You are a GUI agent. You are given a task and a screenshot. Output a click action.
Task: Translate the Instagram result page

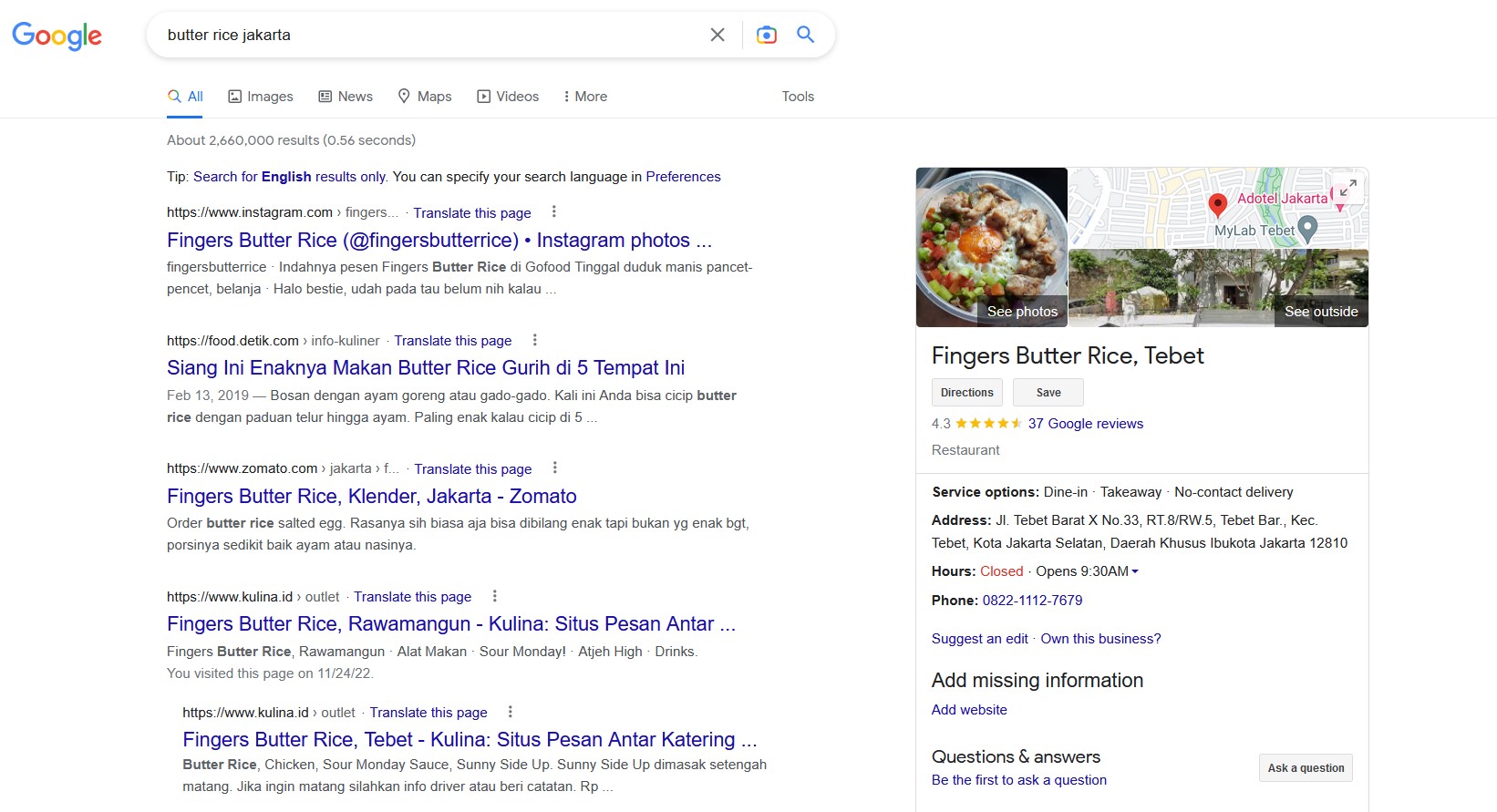(472, 212)
